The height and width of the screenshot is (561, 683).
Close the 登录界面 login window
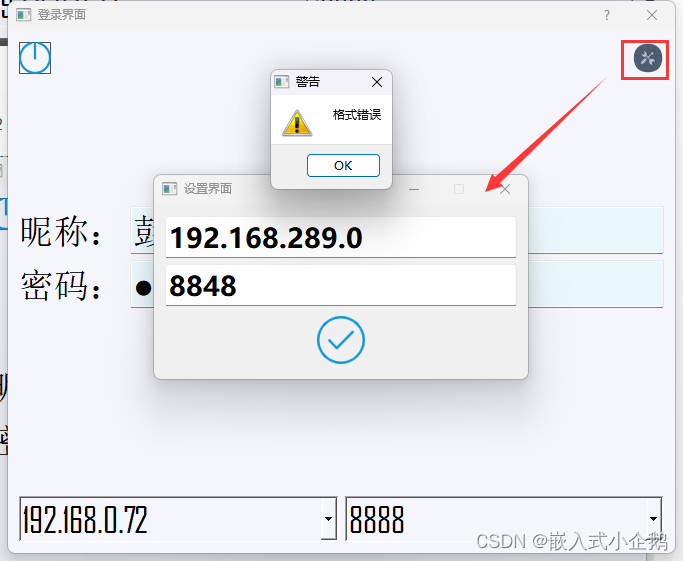pyautogui.click(x=652, y=15)
